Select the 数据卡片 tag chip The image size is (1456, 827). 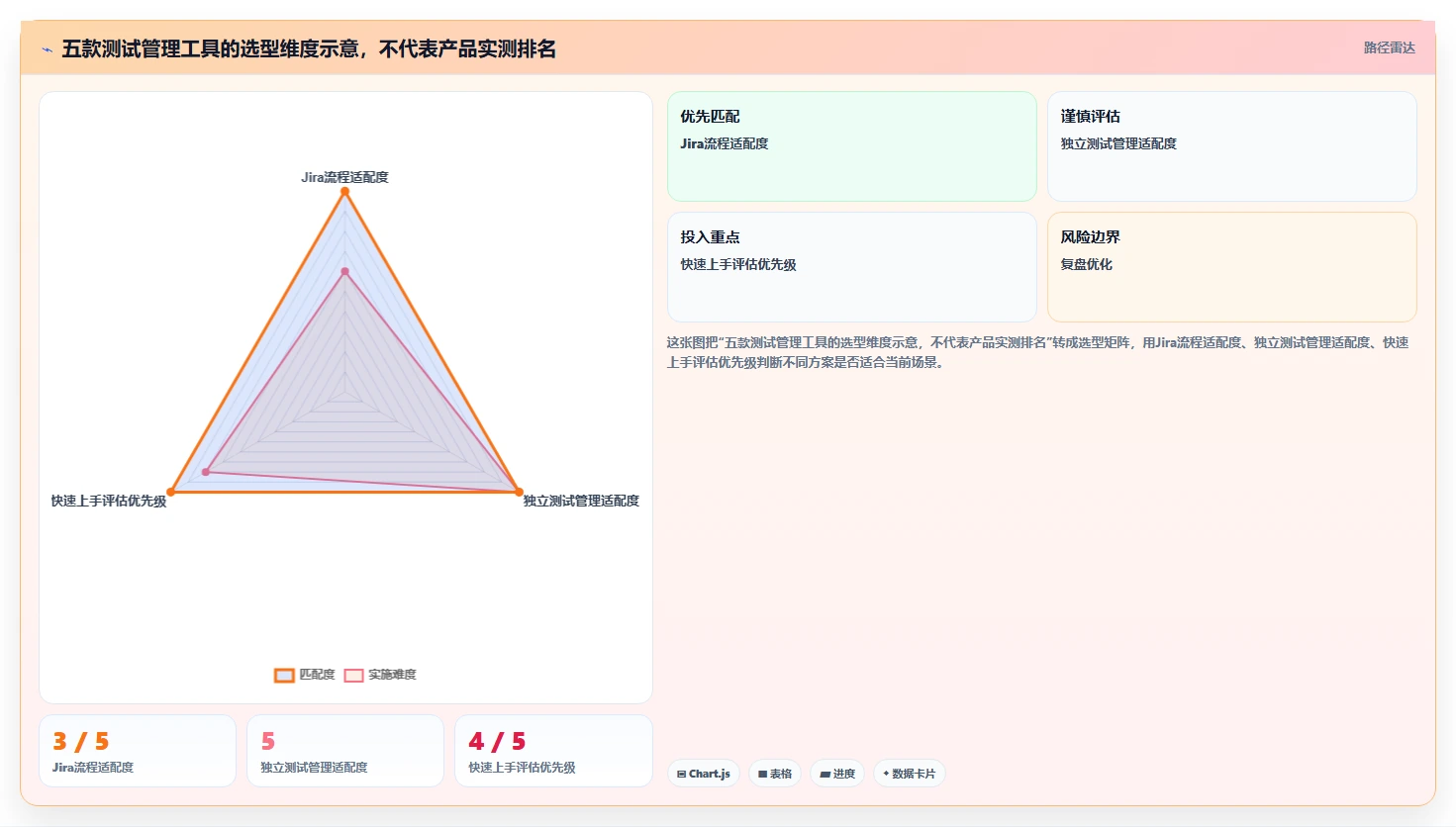[x=909, y=774]
